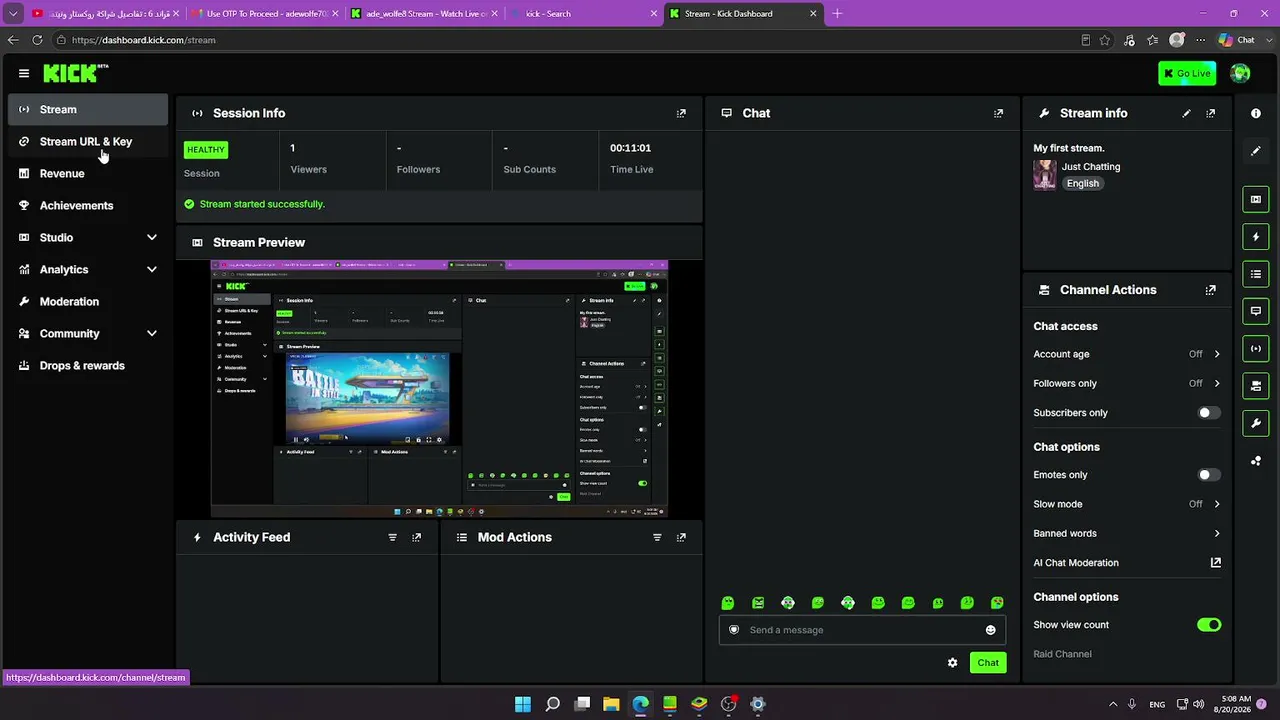Click the Go Live button

(x=1187, y=73)
